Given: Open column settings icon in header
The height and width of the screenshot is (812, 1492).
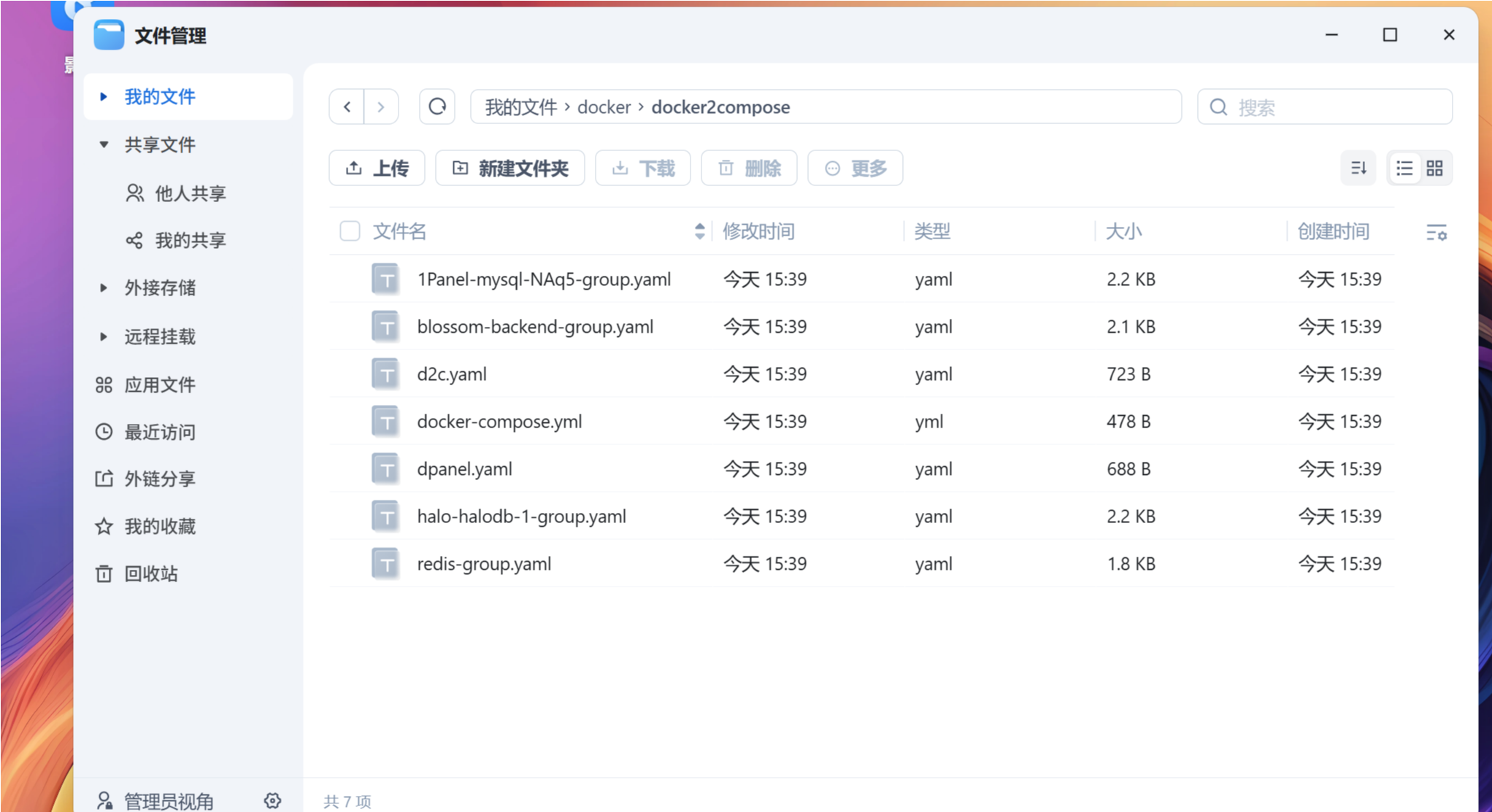Looking at the screenshot, I should (x=1436, y=233).
